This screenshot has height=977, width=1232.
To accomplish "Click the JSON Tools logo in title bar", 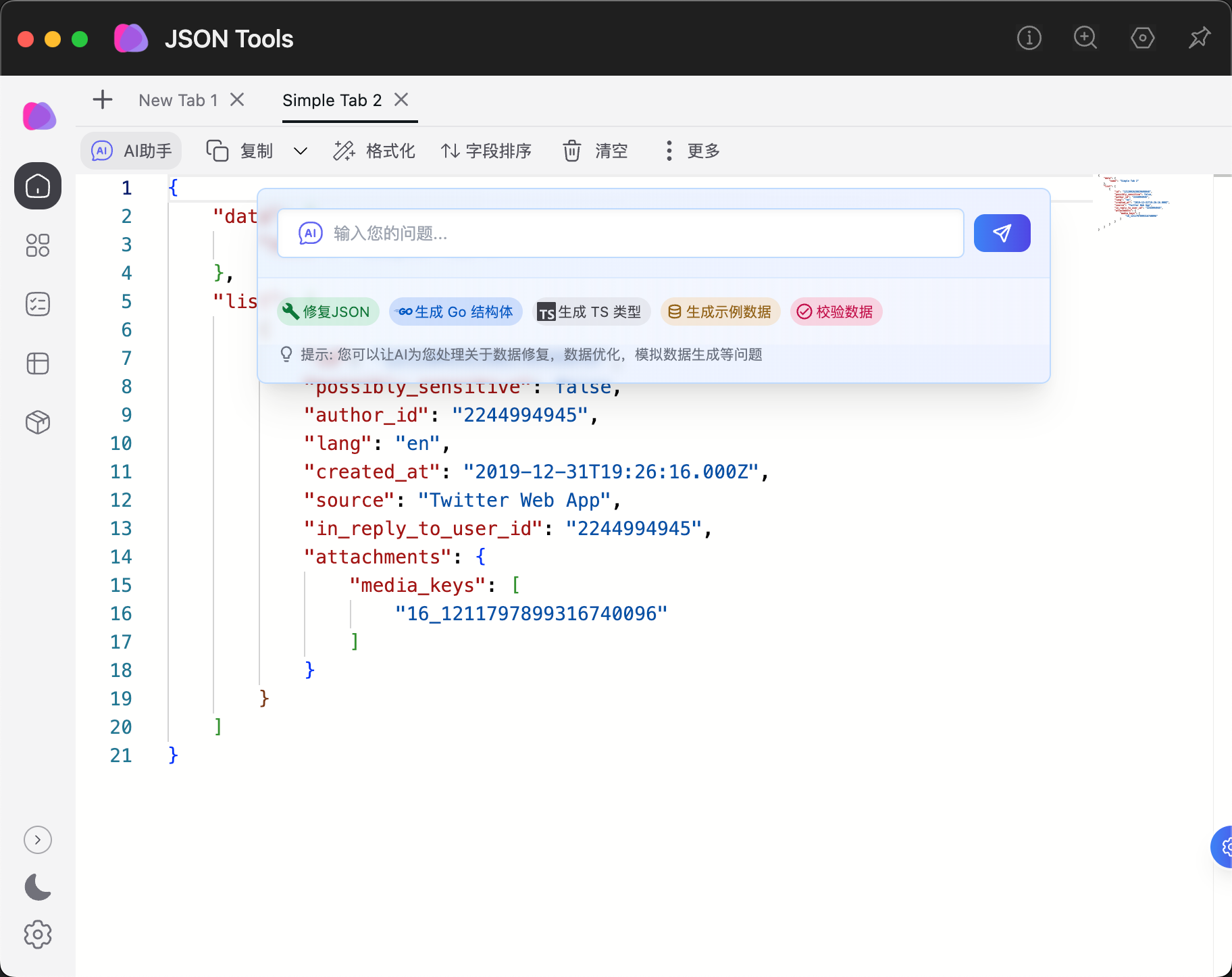I will tap(131, 39).
